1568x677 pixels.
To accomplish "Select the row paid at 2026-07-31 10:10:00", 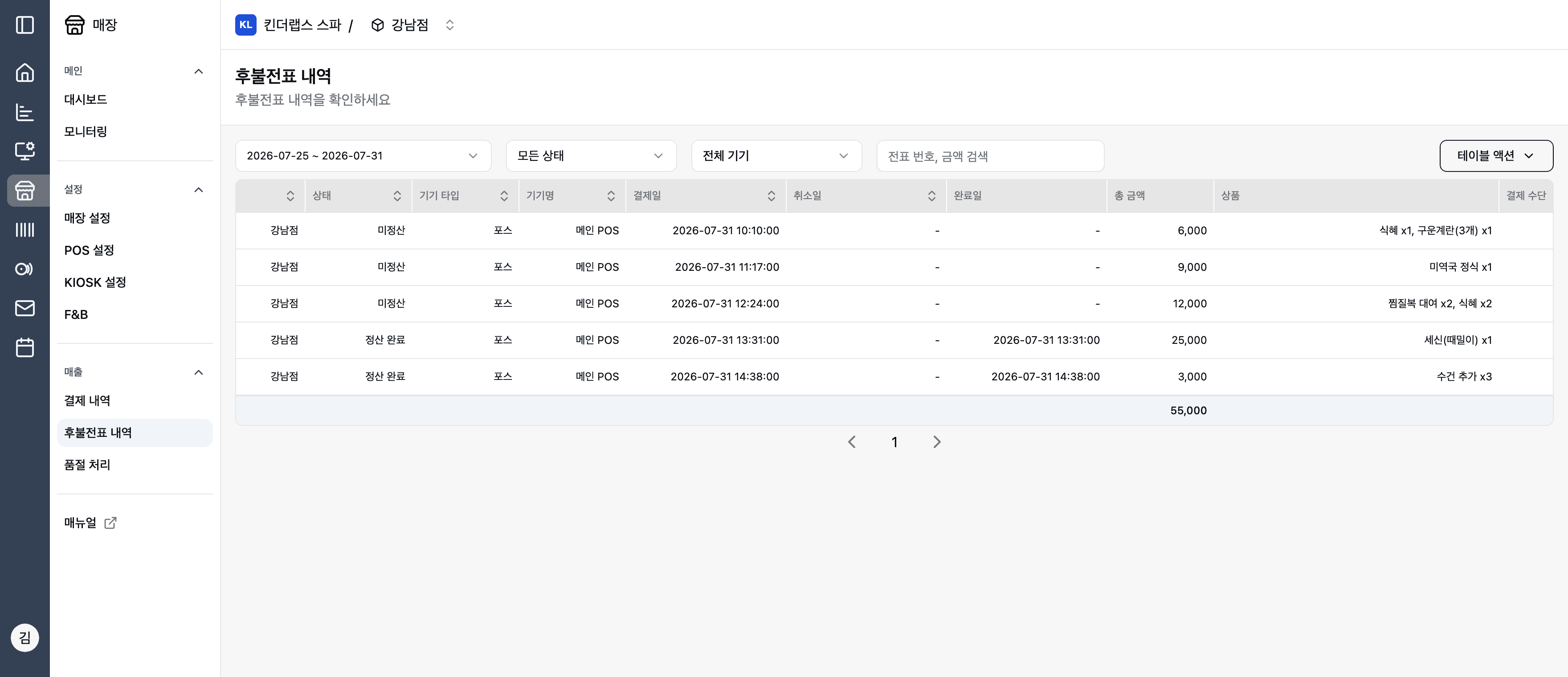I will 894,231.
